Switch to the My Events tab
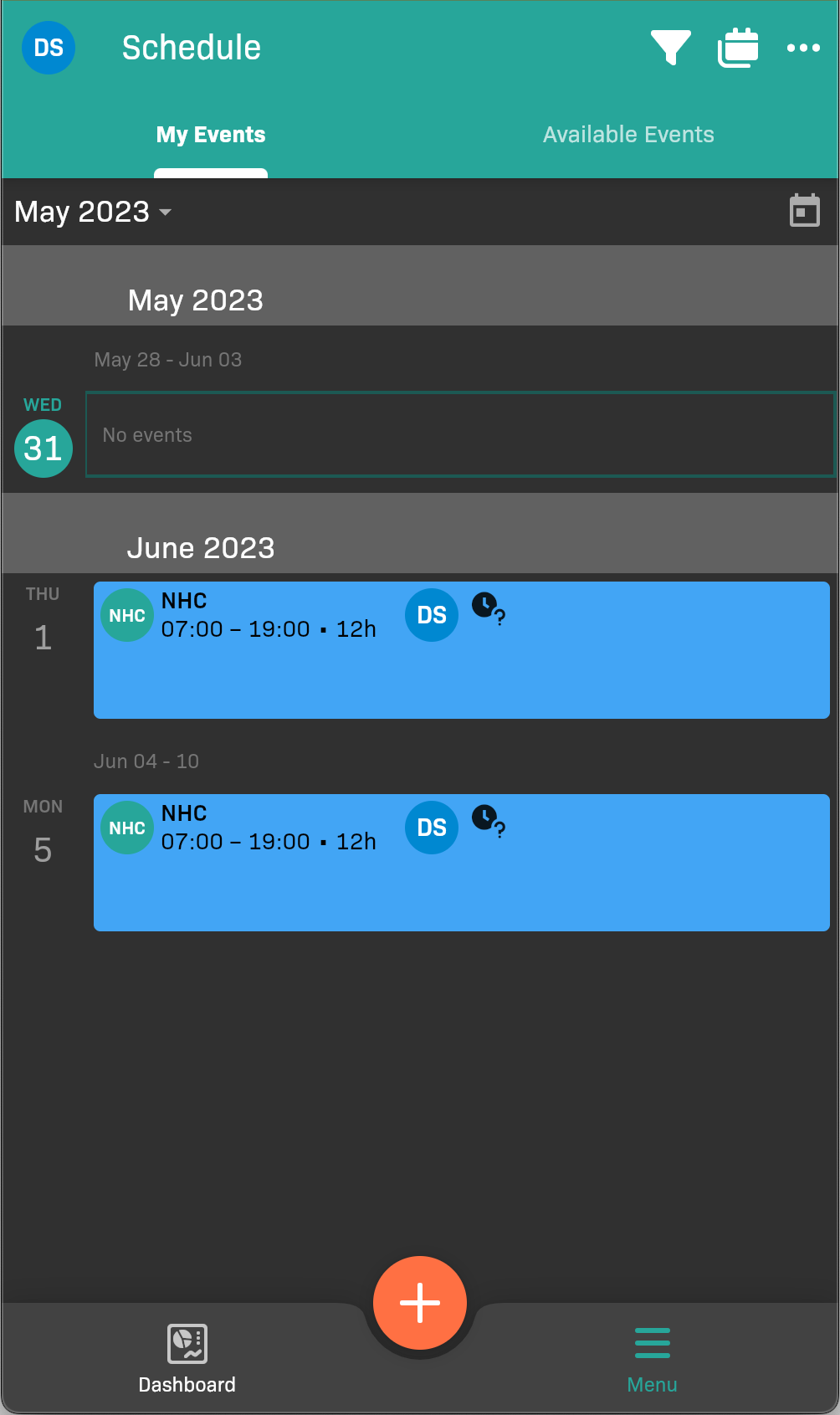 (211, 135)
